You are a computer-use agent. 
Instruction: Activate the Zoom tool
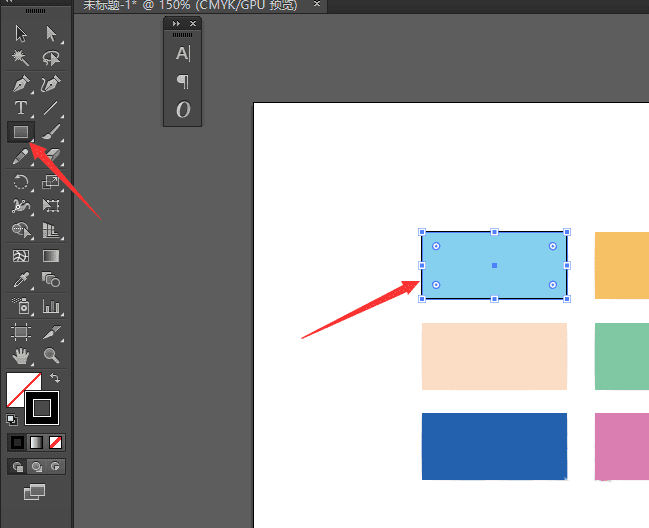pyautogui.click(x=52, y=356)
